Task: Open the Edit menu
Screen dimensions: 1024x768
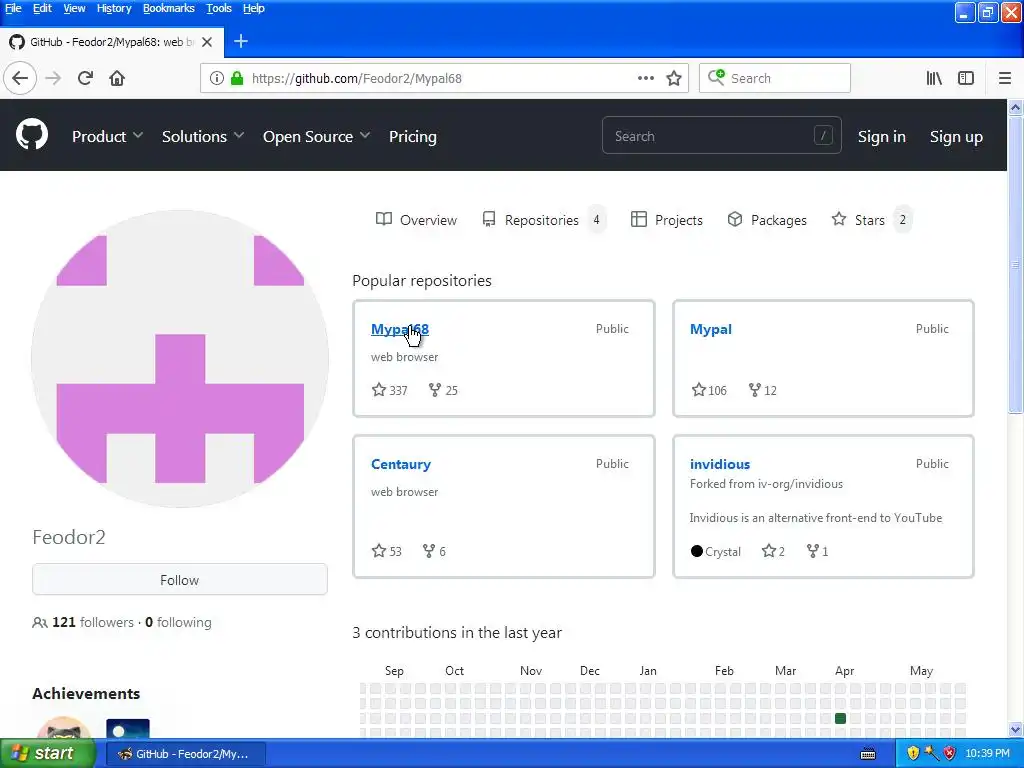Action: point(42,8)
